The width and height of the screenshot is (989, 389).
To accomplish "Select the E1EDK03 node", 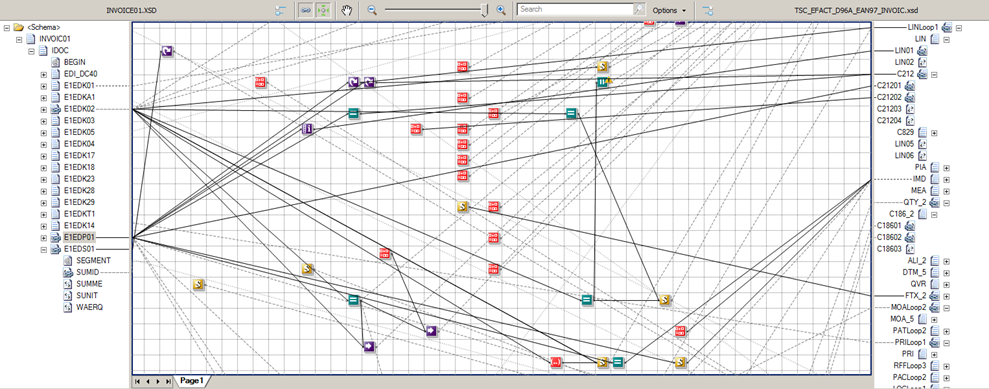I will (x=79, y=120).
